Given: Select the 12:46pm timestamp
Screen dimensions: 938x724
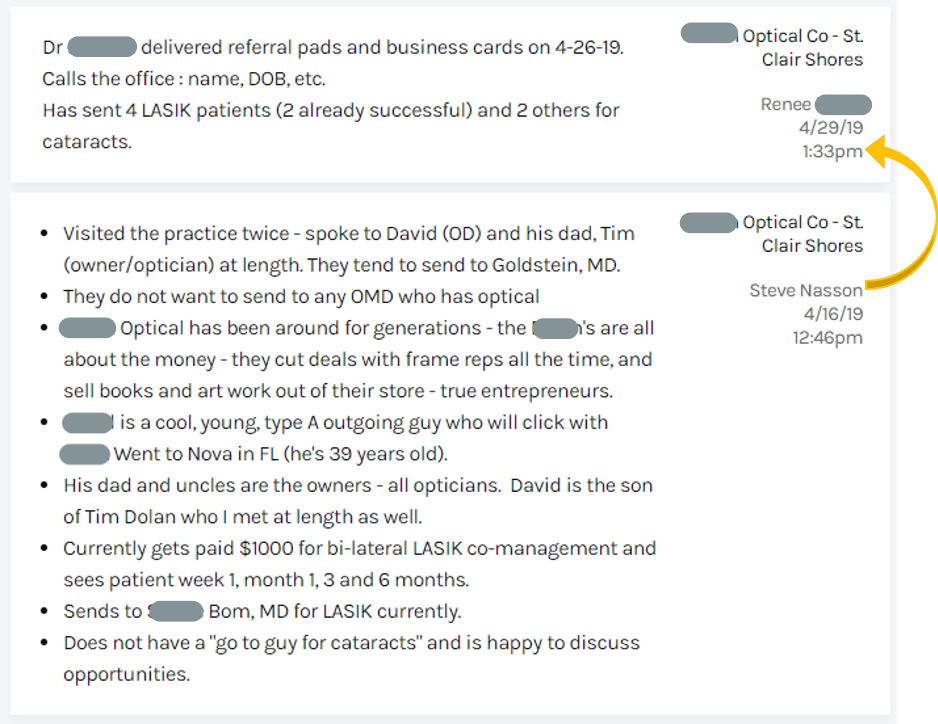Looking at the screenshot, I should 826,338.
